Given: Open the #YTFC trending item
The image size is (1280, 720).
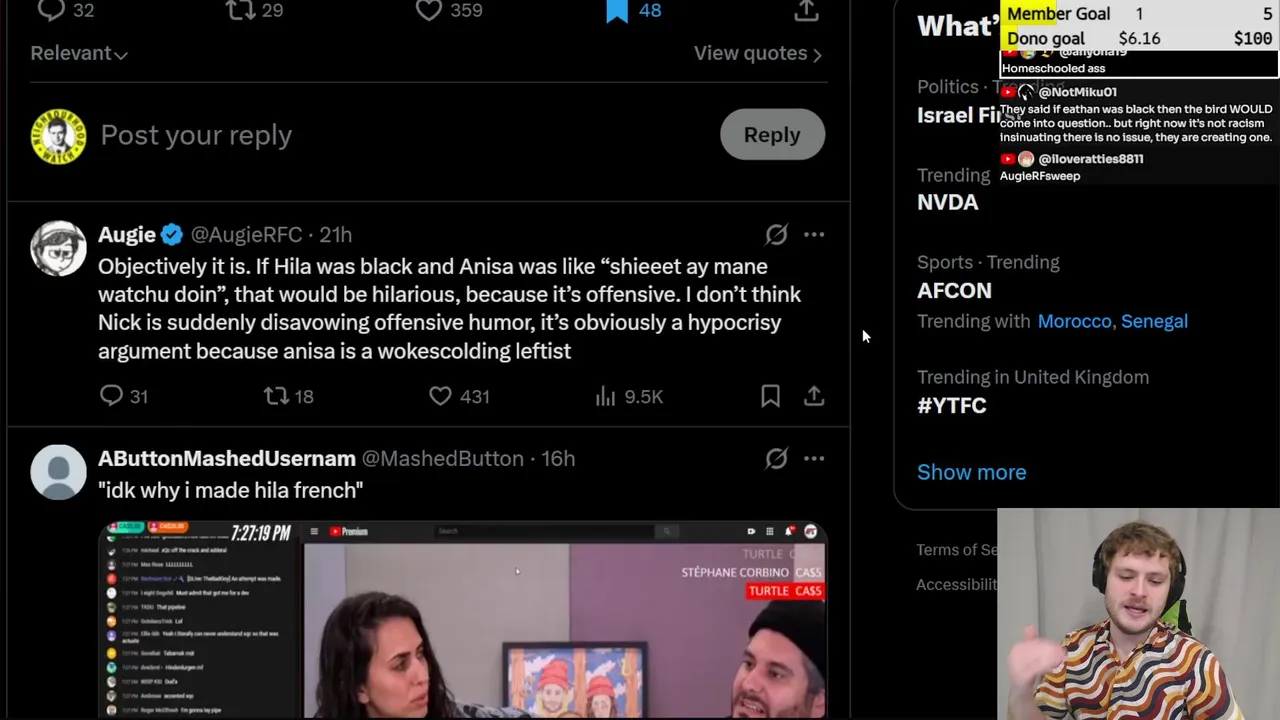Looking at the screenshot, I should coord(951,405).
